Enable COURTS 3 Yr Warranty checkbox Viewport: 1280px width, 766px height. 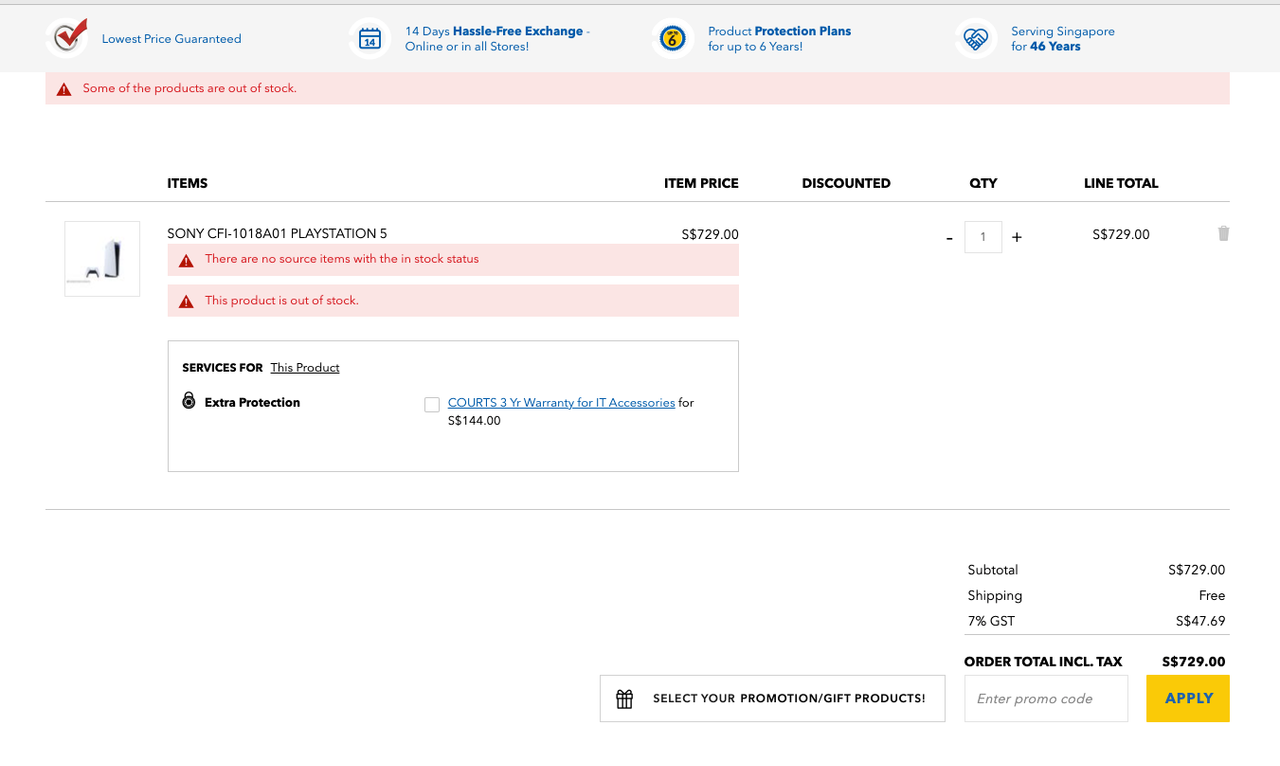(x=432, y=404)
